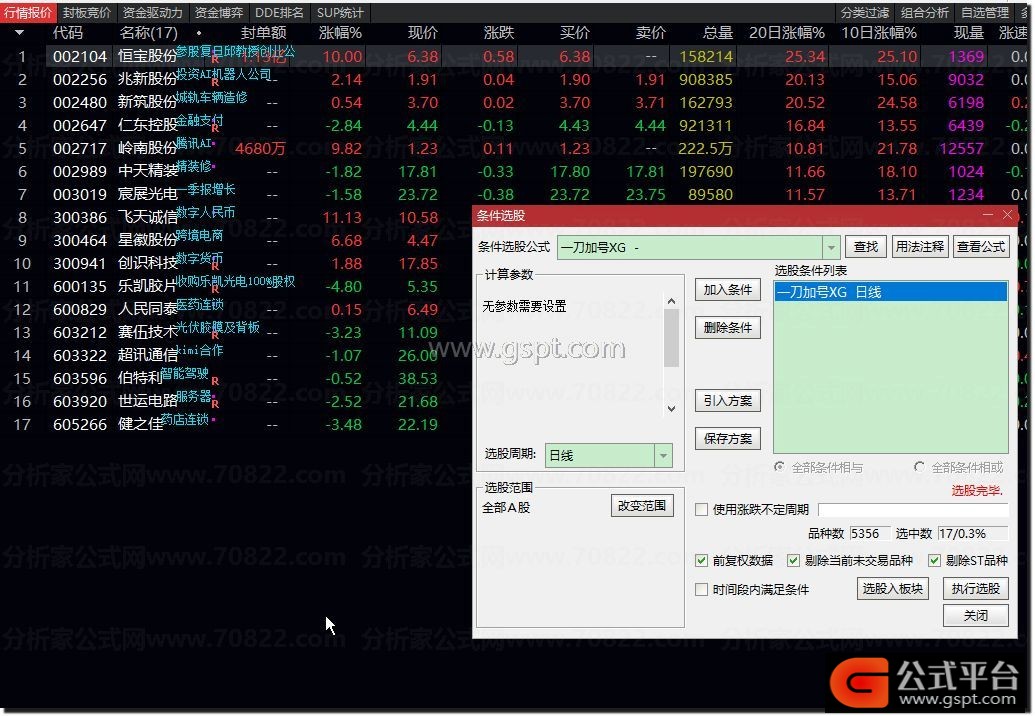1035x716 pixels.
Task: Click the R marker beside 伯特利
Action: tap(215, 381)
